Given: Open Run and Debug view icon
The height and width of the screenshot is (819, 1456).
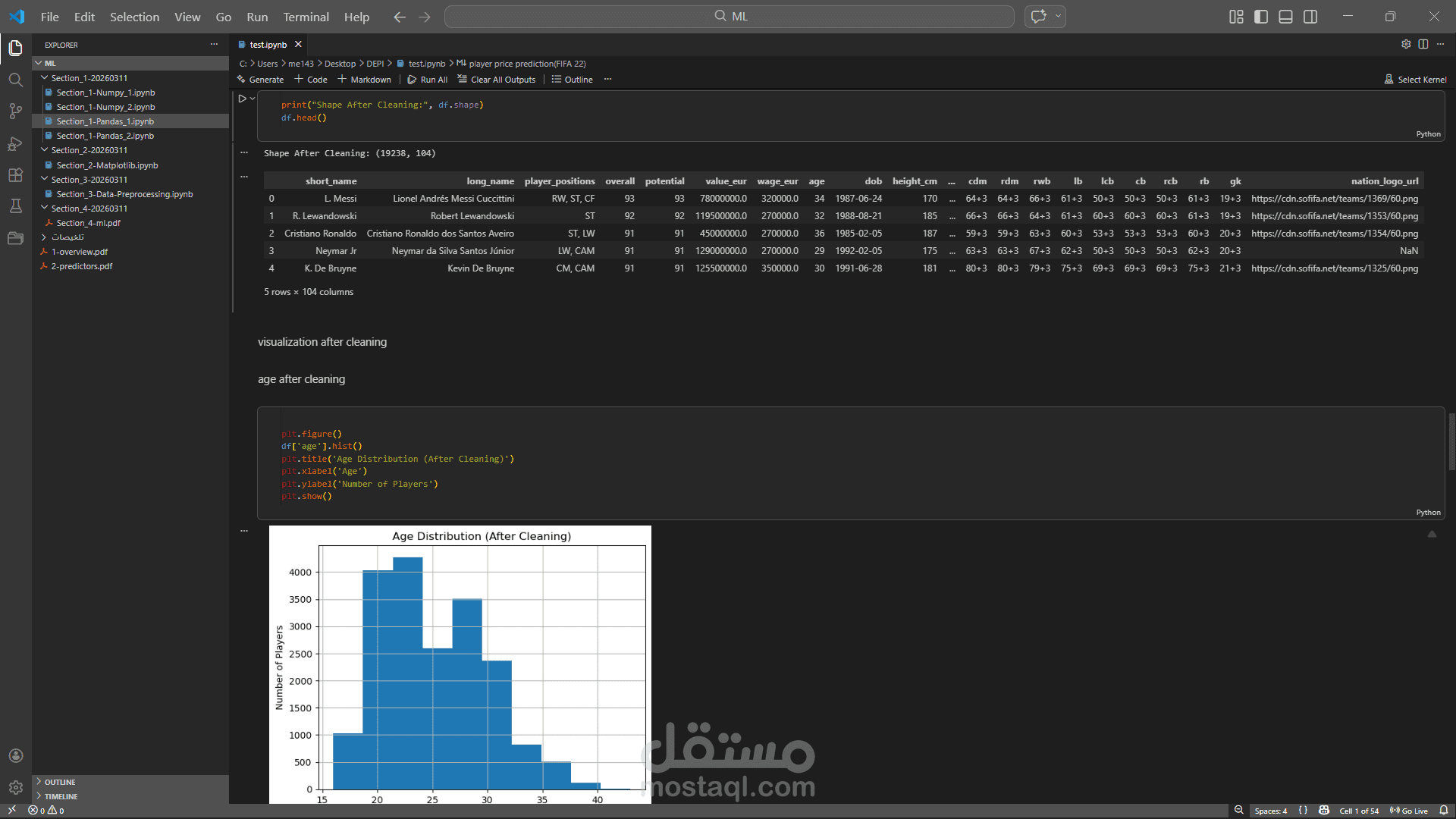Looking at the screenshot, I should click(15, 143).
